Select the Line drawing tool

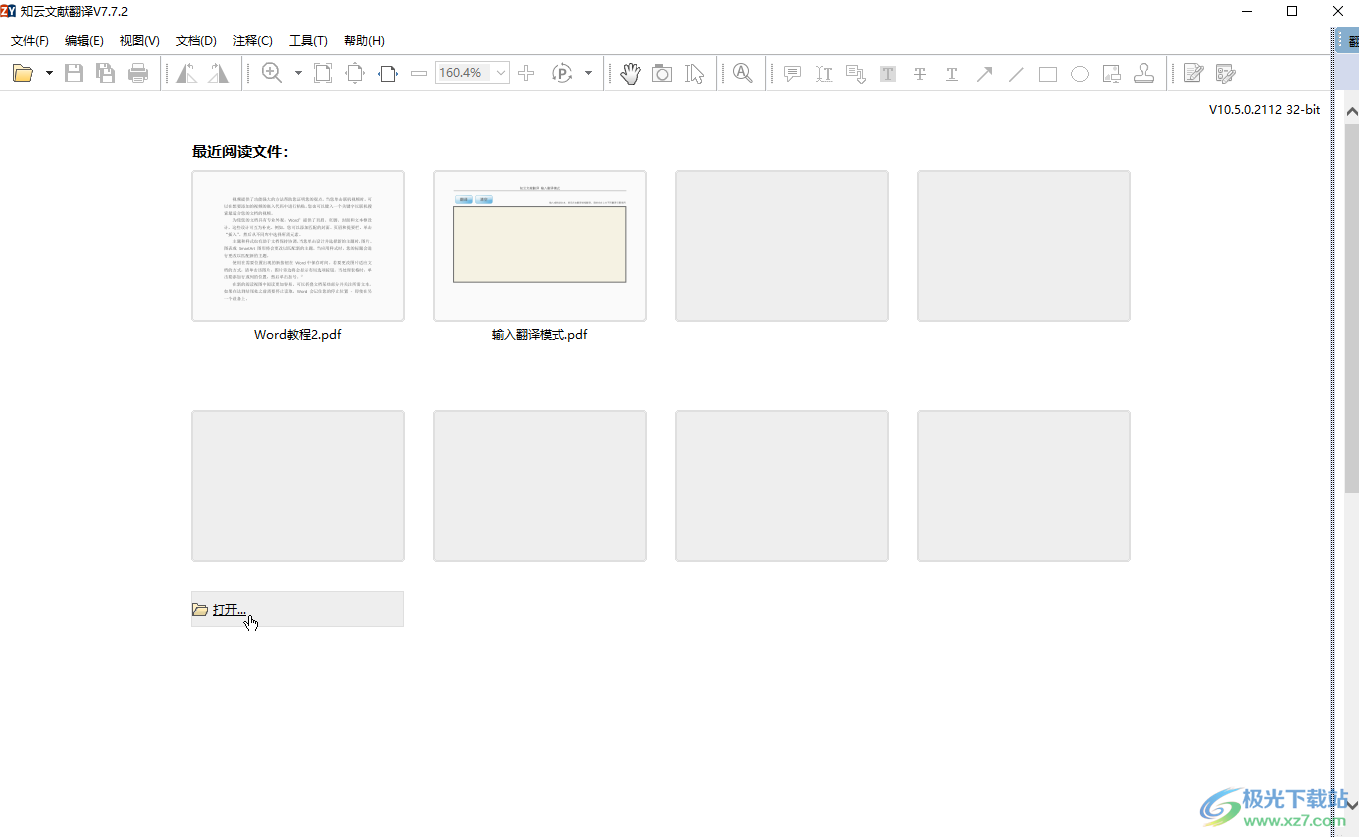pyautogui.click(x=1016, y=74)
